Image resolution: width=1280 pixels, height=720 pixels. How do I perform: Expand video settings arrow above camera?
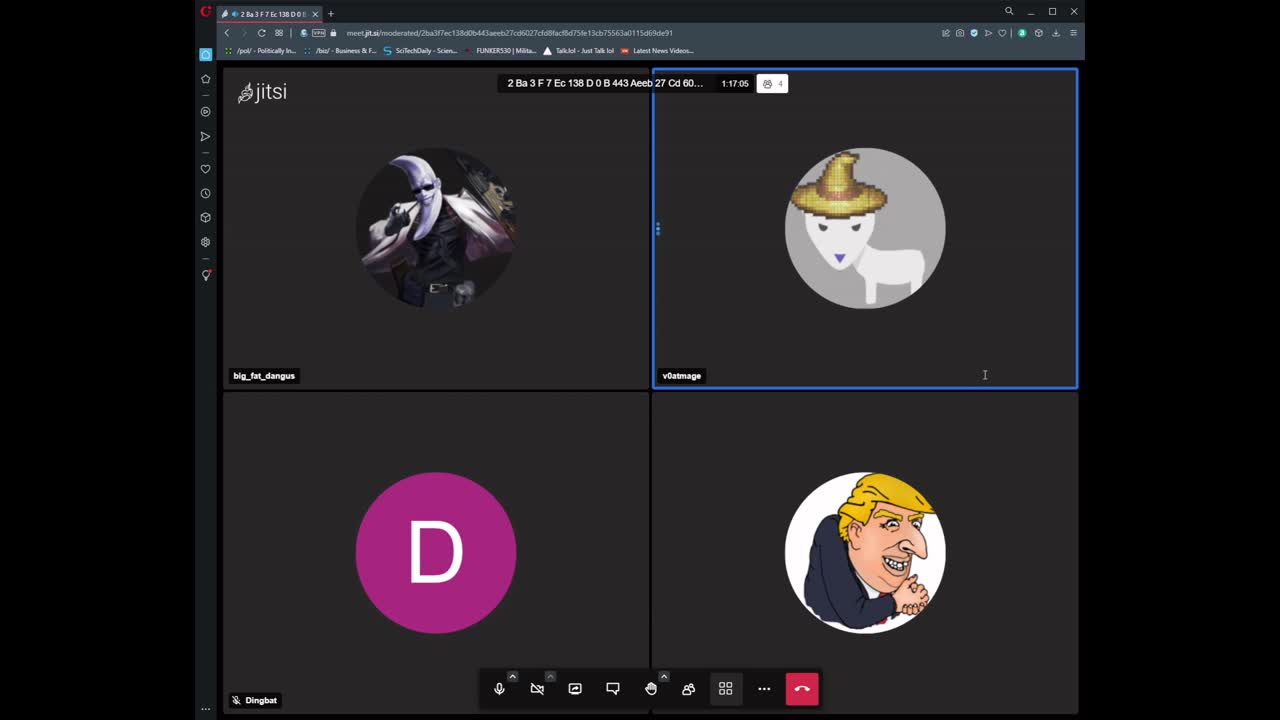[x=550, y=676]
